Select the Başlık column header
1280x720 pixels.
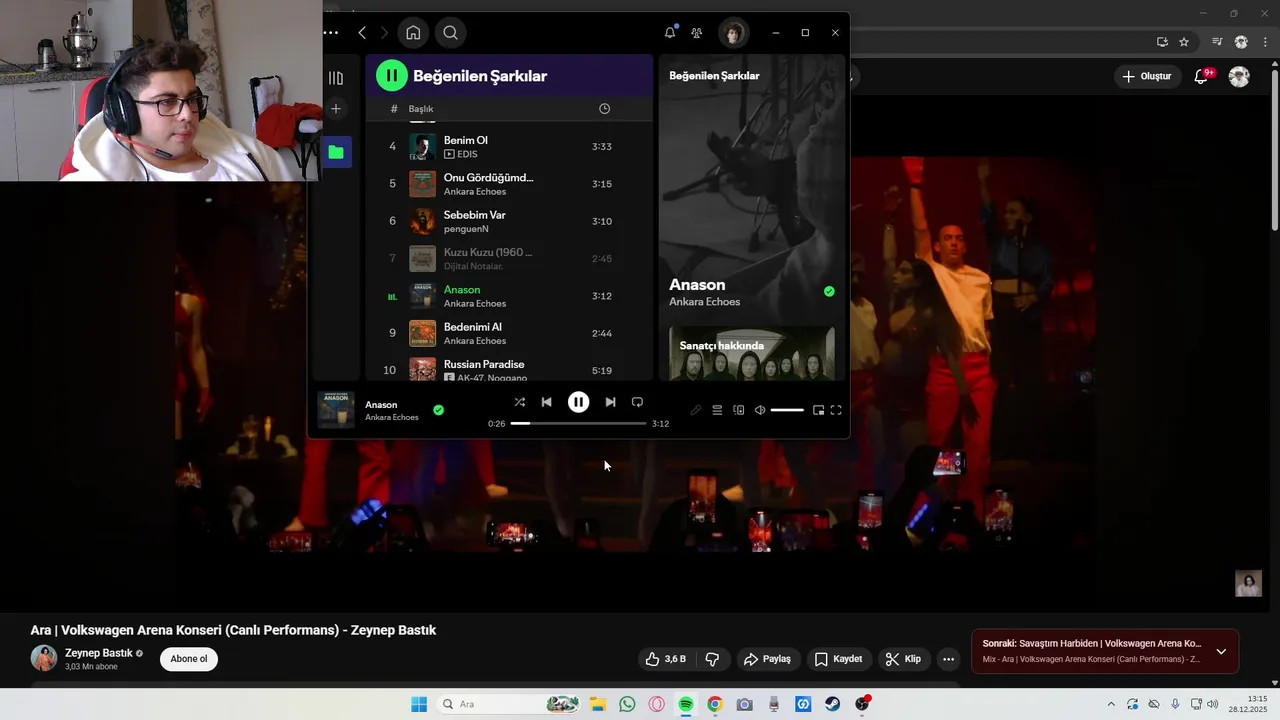[421, 108]
